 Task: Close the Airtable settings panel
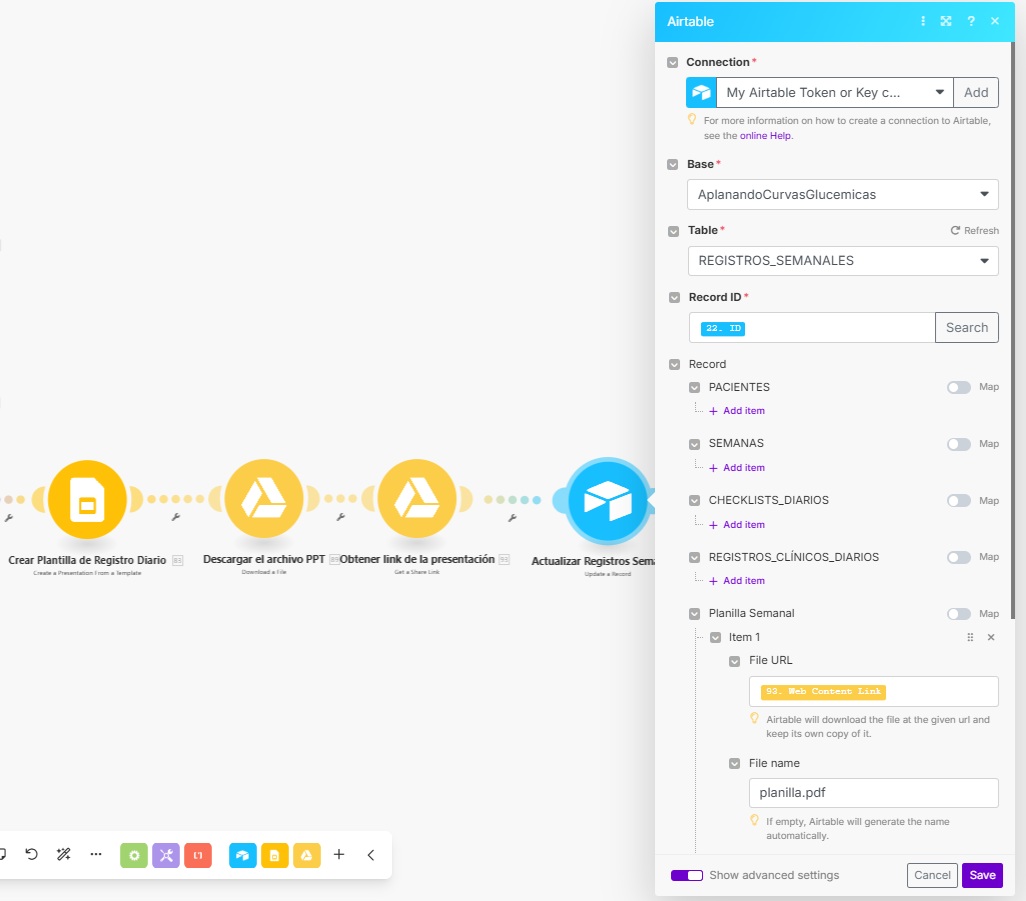(x=995, y=21)
